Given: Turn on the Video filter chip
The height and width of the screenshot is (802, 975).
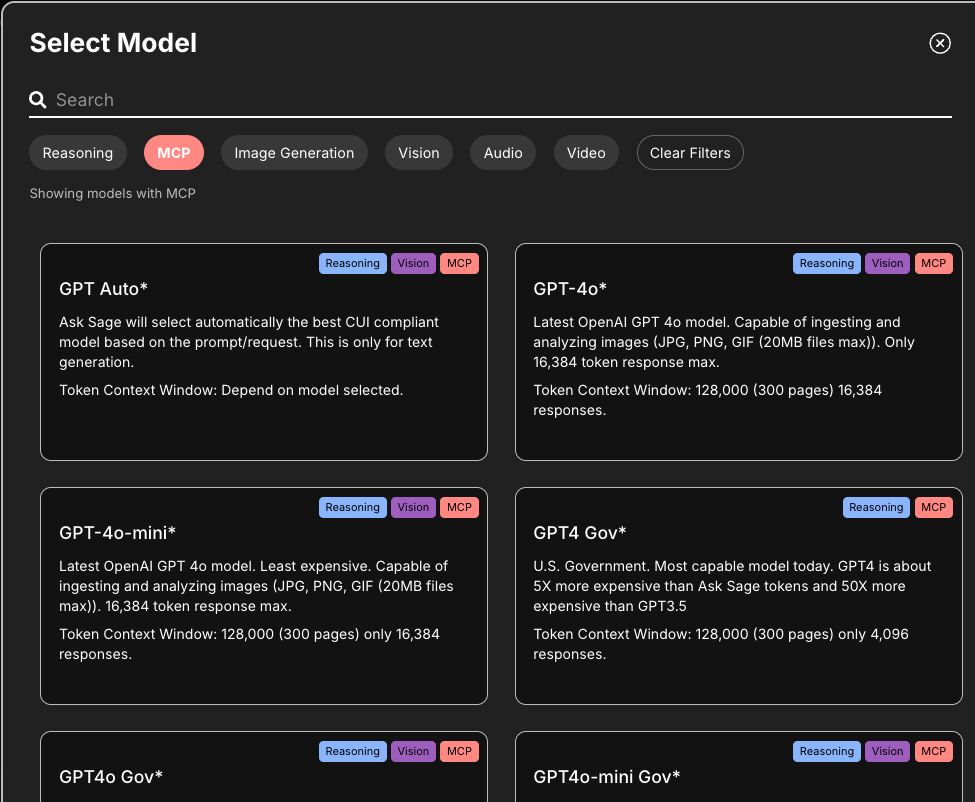Looking at the screenshot, I should [586, 153].
